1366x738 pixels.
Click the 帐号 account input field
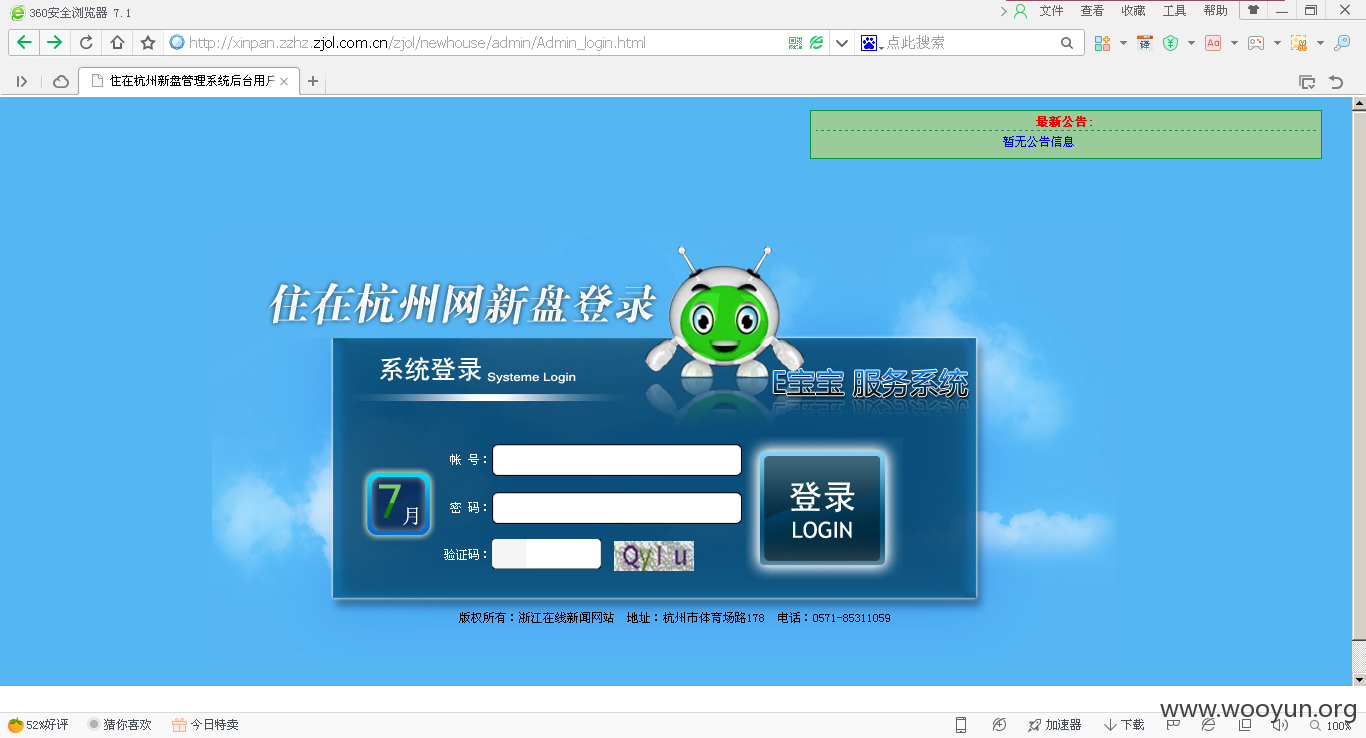click(x=617, y=460)
